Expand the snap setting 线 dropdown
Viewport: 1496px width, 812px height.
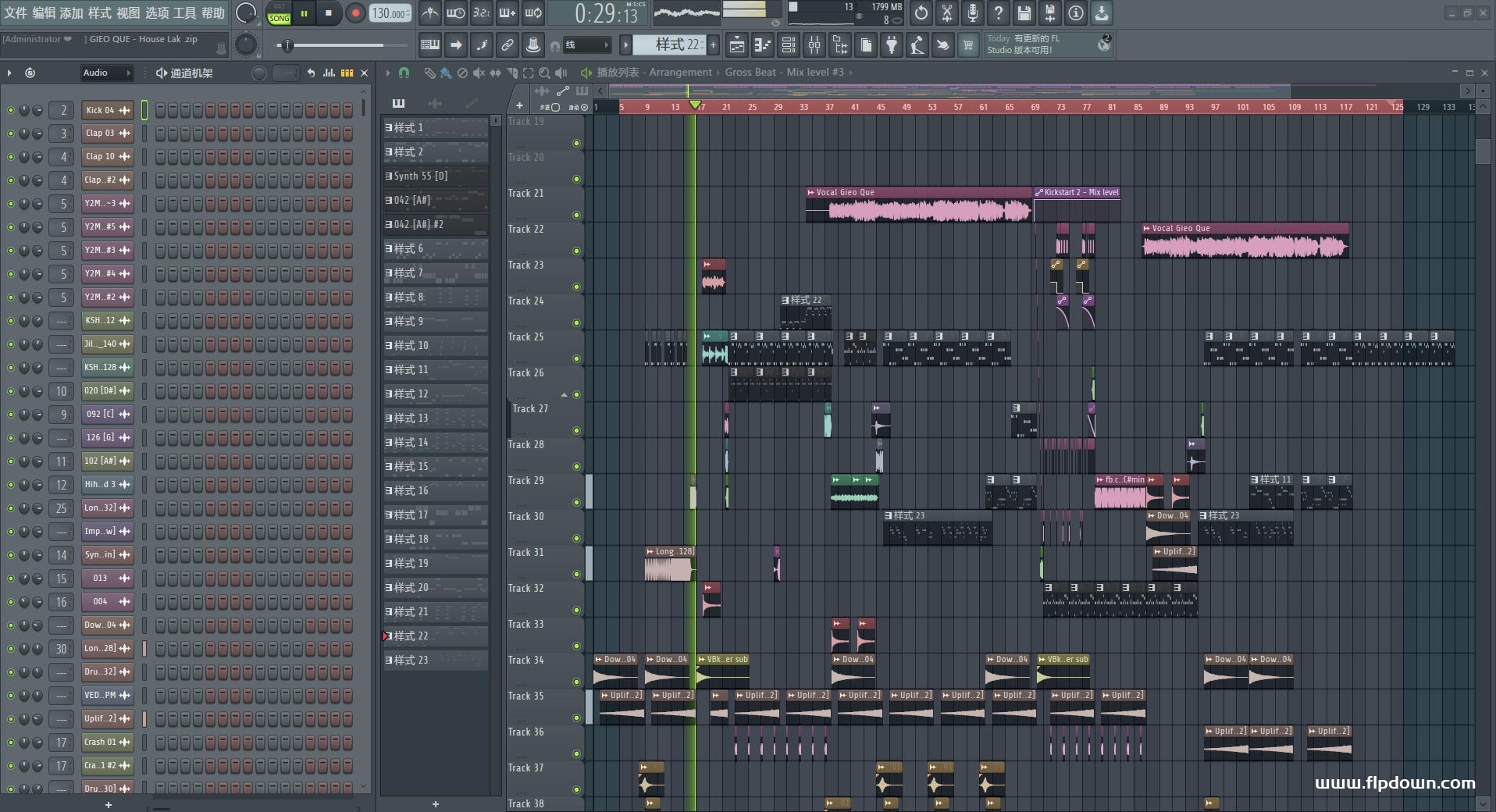pyautogui.click(x=587, y=45)
